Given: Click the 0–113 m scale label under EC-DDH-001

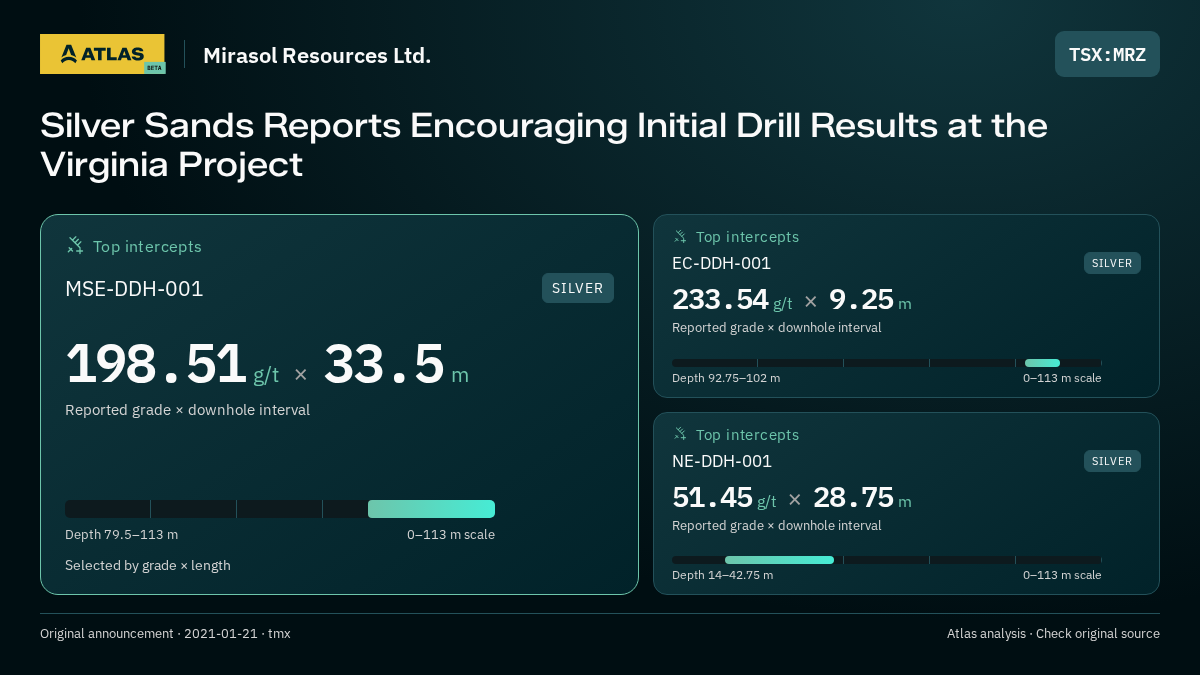Looking at the screenshot, I should (1062, 378).
